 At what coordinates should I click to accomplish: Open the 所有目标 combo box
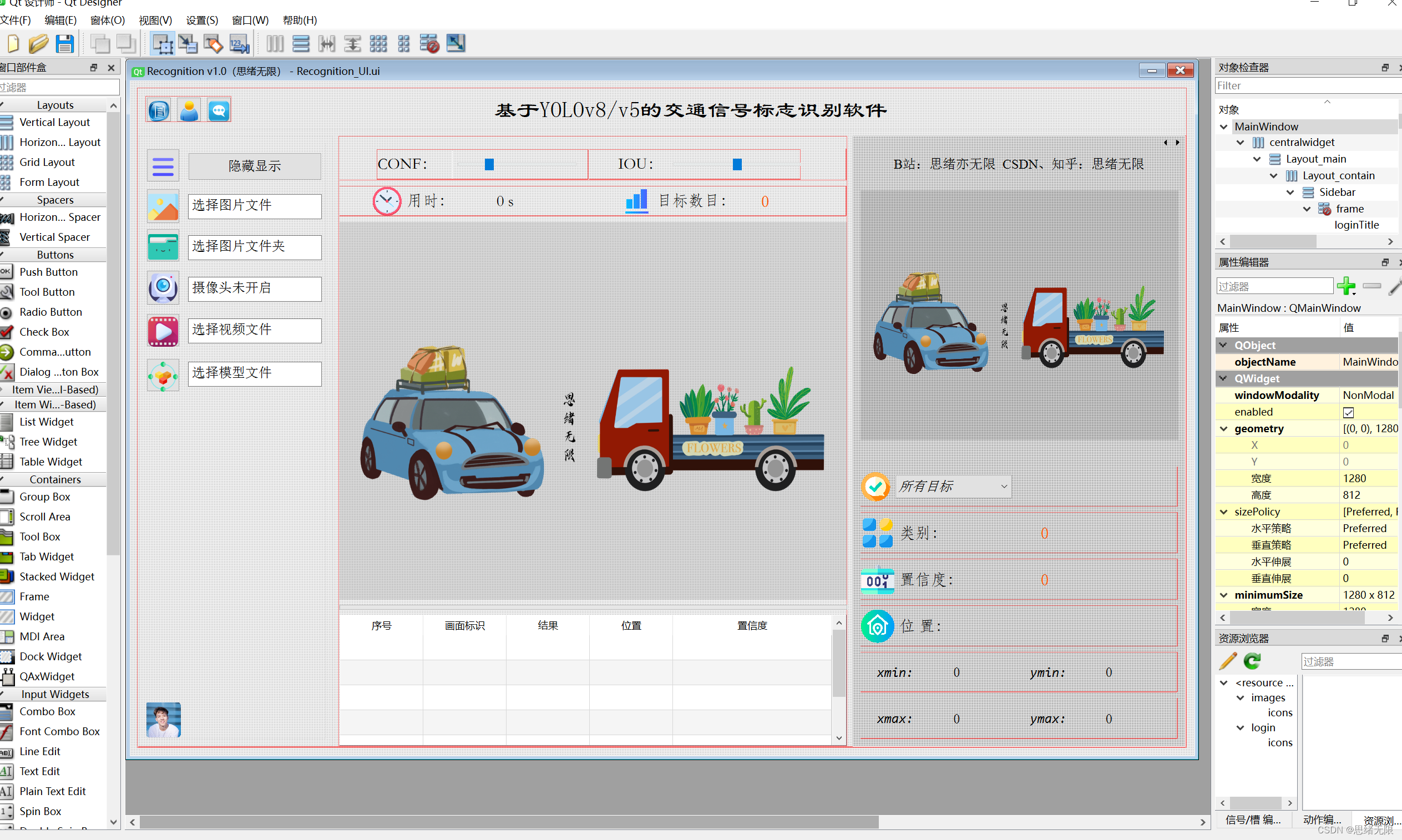point(954,486)
